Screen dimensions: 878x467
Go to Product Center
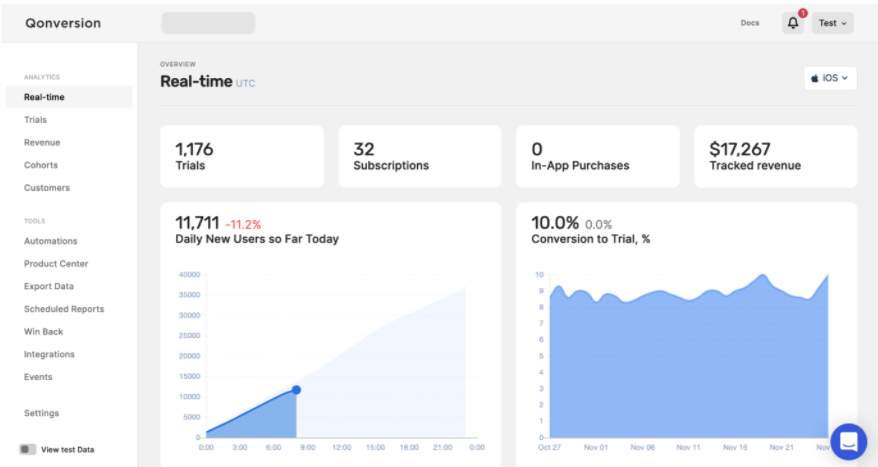[x=56, y=264]
